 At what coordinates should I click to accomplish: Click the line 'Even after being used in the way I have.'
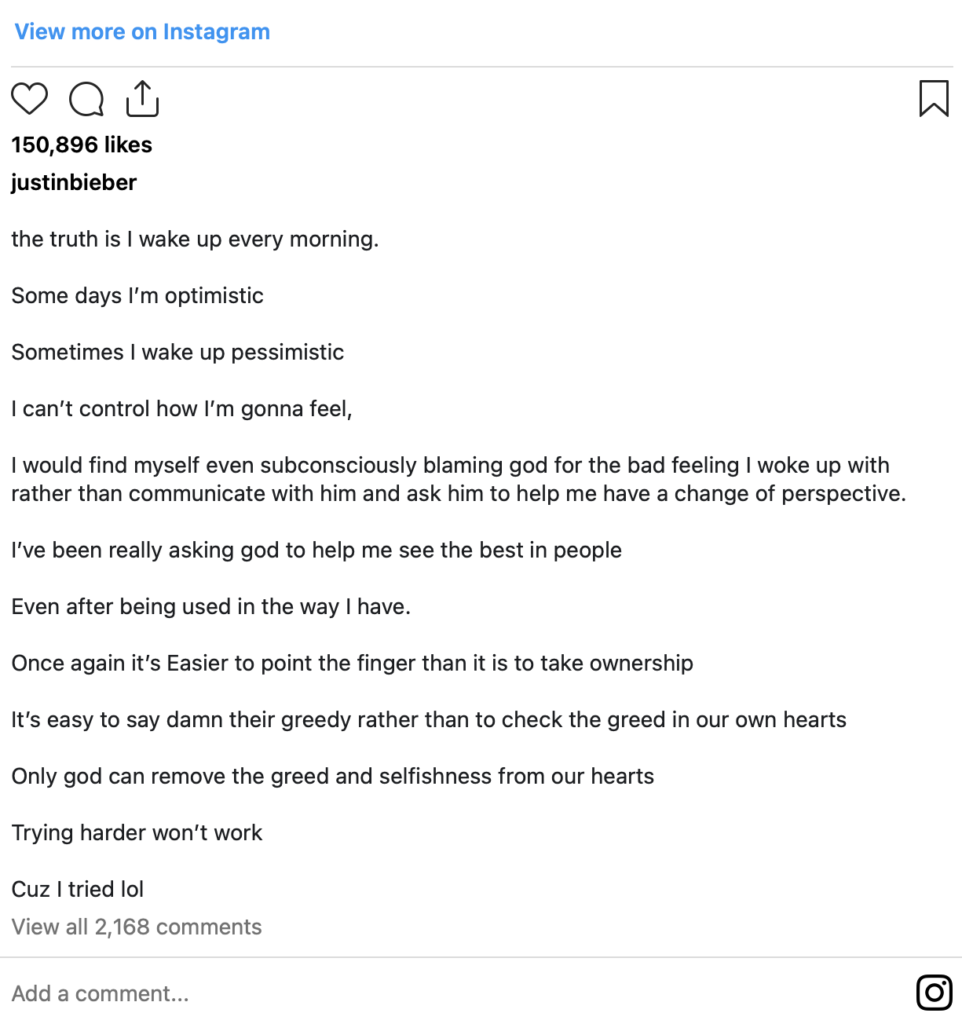[x=211, y=607]
